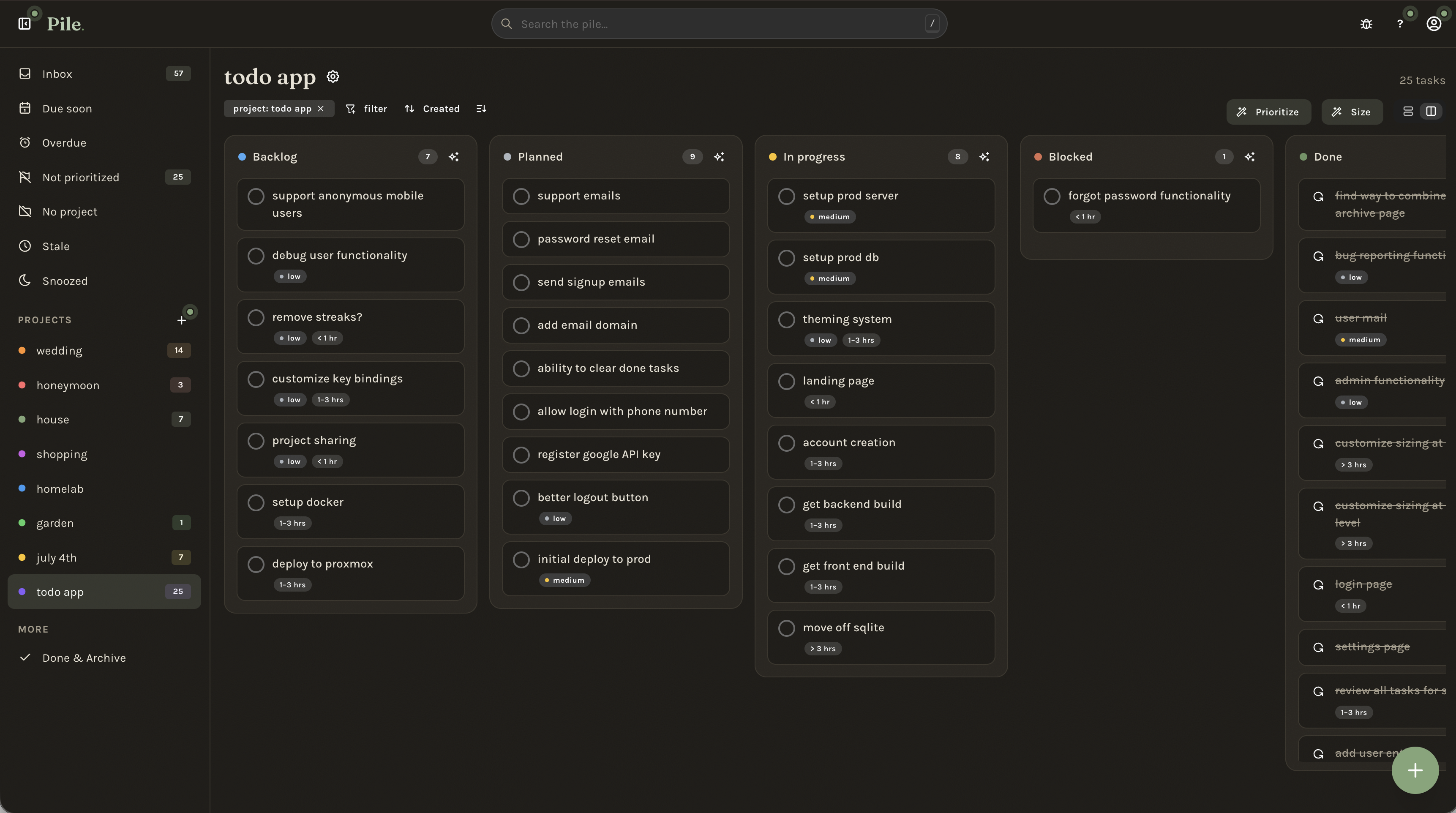This screenshot has width=1456, height=813.
Task: Reopen the done task 'login page'
Action: point(1318,584)
